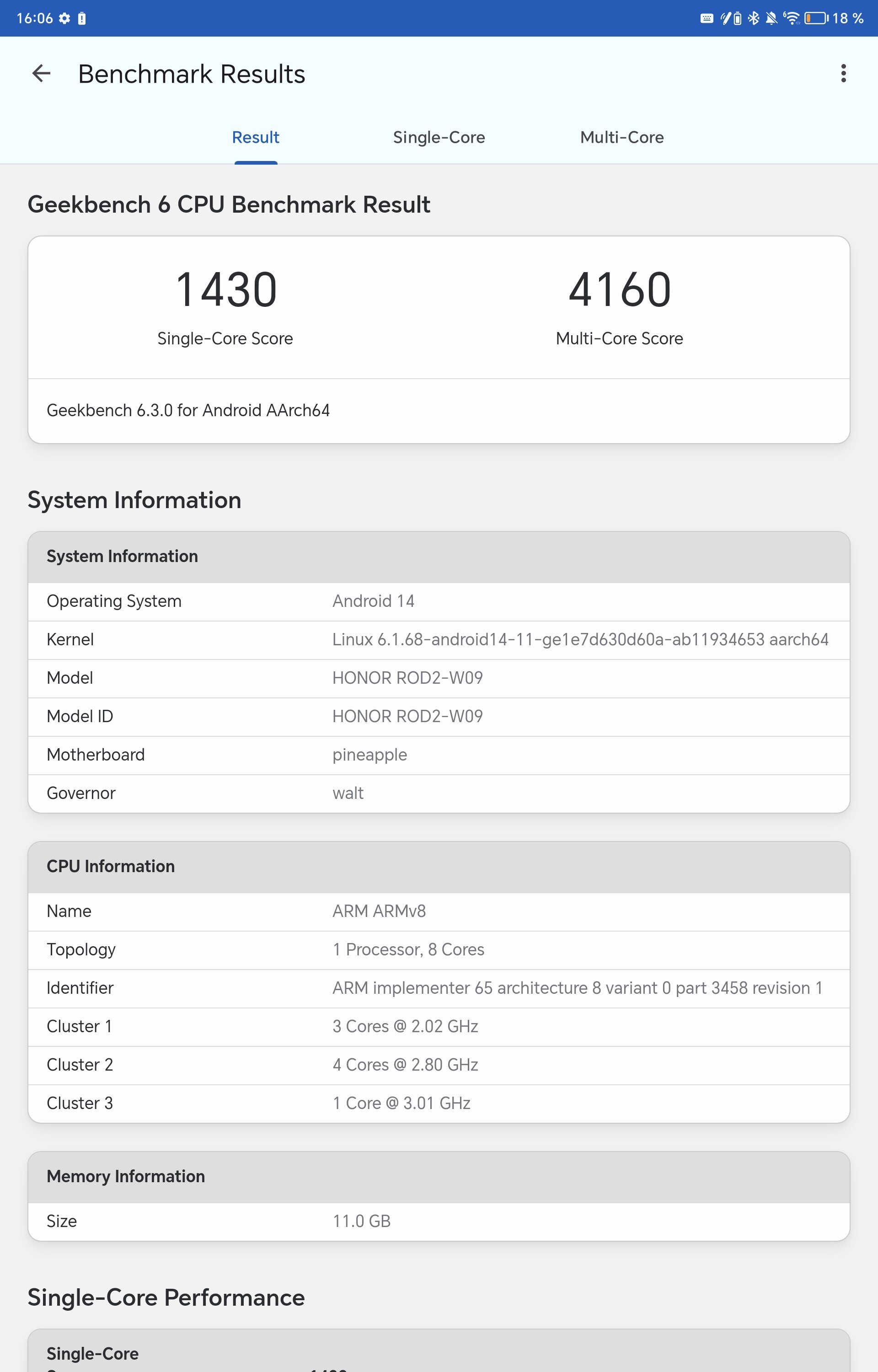Tap the back arrow icon
The width and height of the screenshot is (878, 1372).
(41, 74)
